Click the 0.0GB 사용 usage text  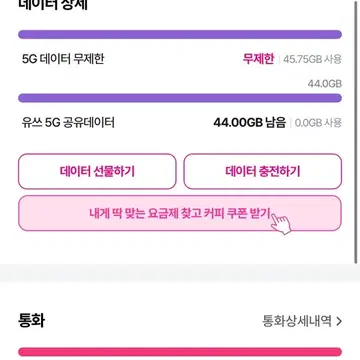pyautogui.click(x=318, y=123)
